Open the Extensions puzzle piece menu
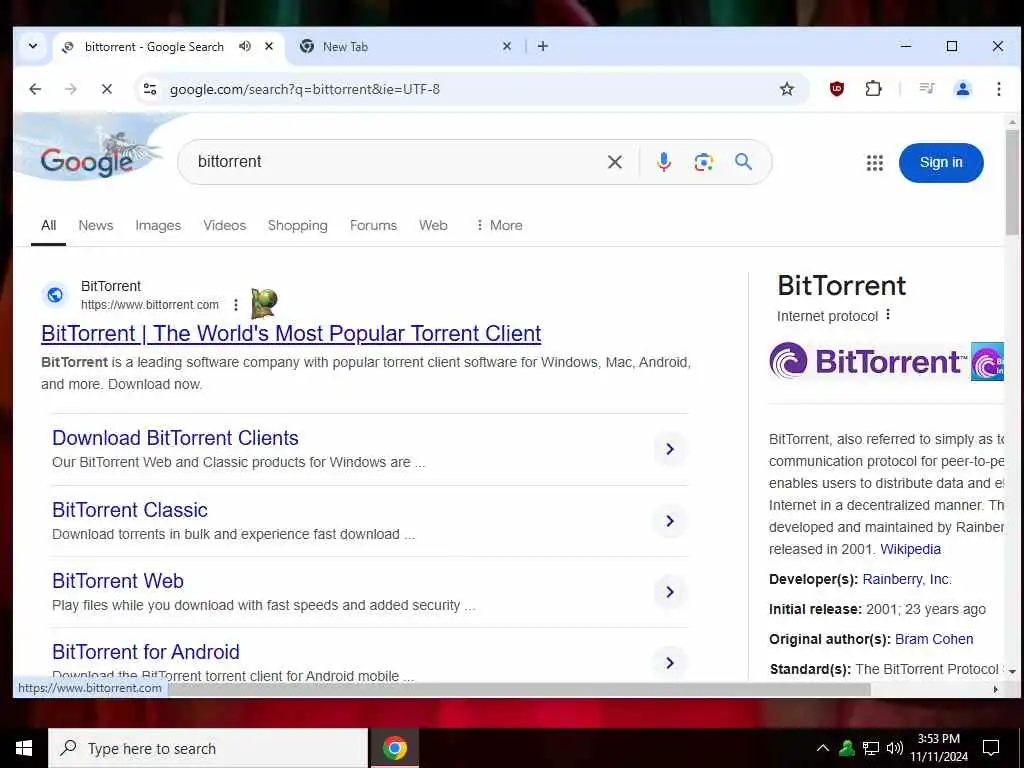Image resolution: width=1024 pixels, height=768 pixels. pos(873,89)
